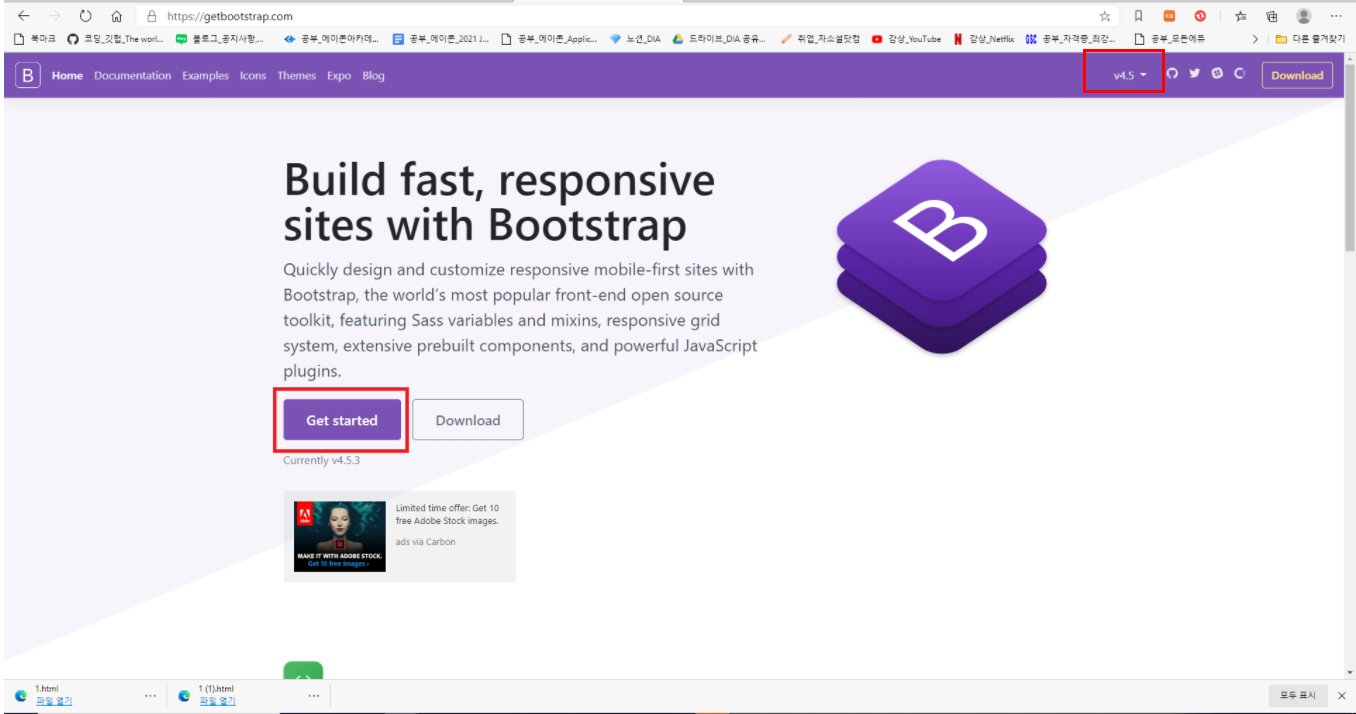Click the padlock site info icon
Viewport: 1356px width, 714px height.
click(151, 16)
